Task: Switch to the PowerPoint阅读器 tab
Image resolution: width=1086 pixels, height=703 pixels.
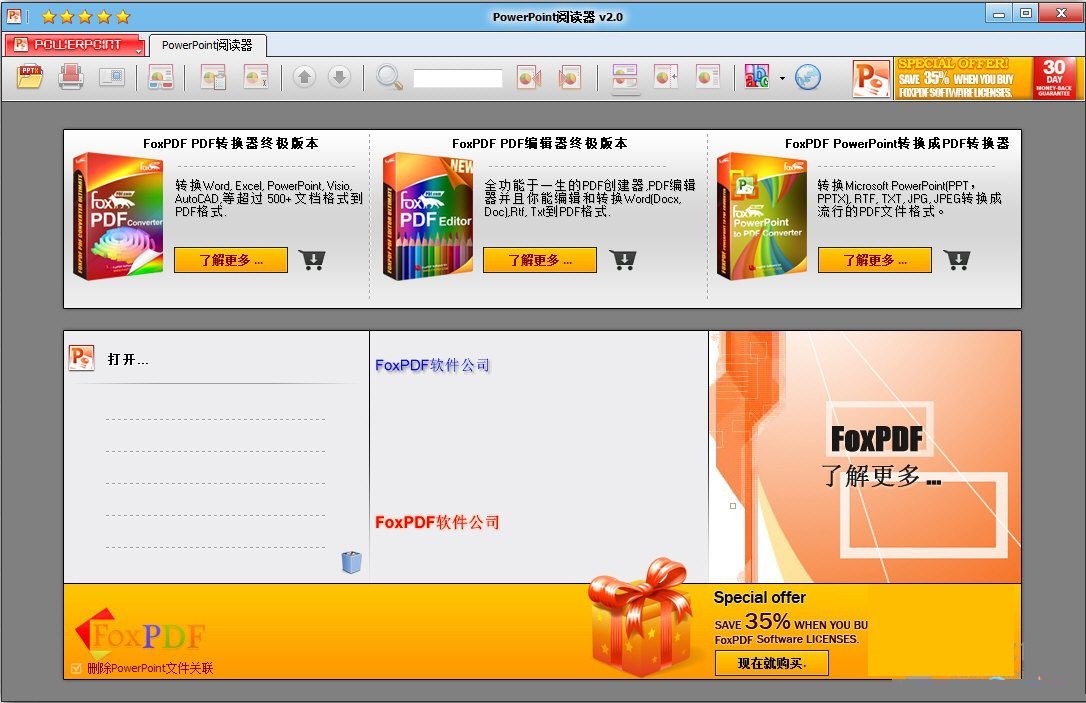Action: click(x=207, y=45)
